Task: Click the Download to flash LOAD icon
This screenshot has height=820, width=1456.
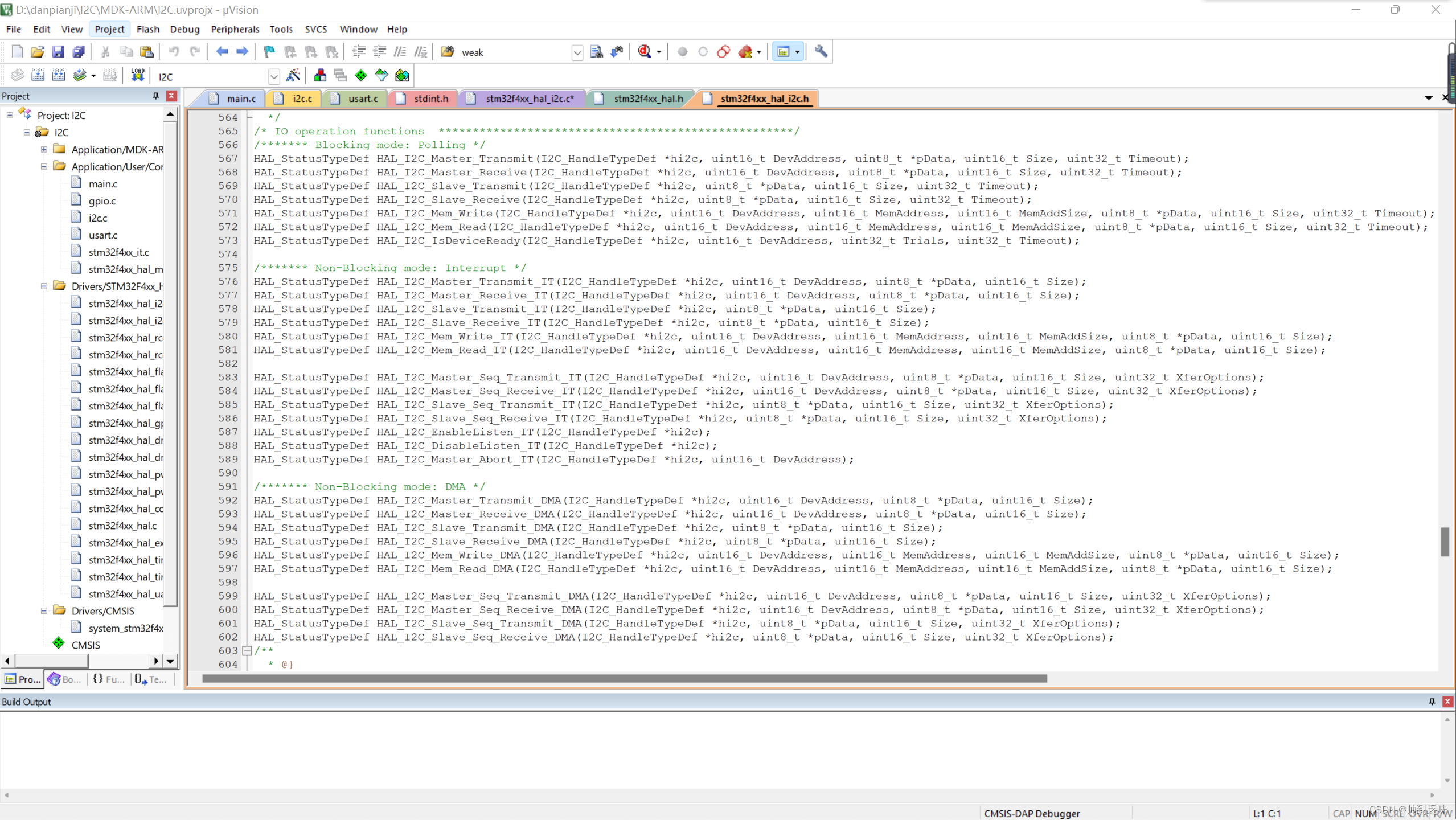Action: coord(137,76)
